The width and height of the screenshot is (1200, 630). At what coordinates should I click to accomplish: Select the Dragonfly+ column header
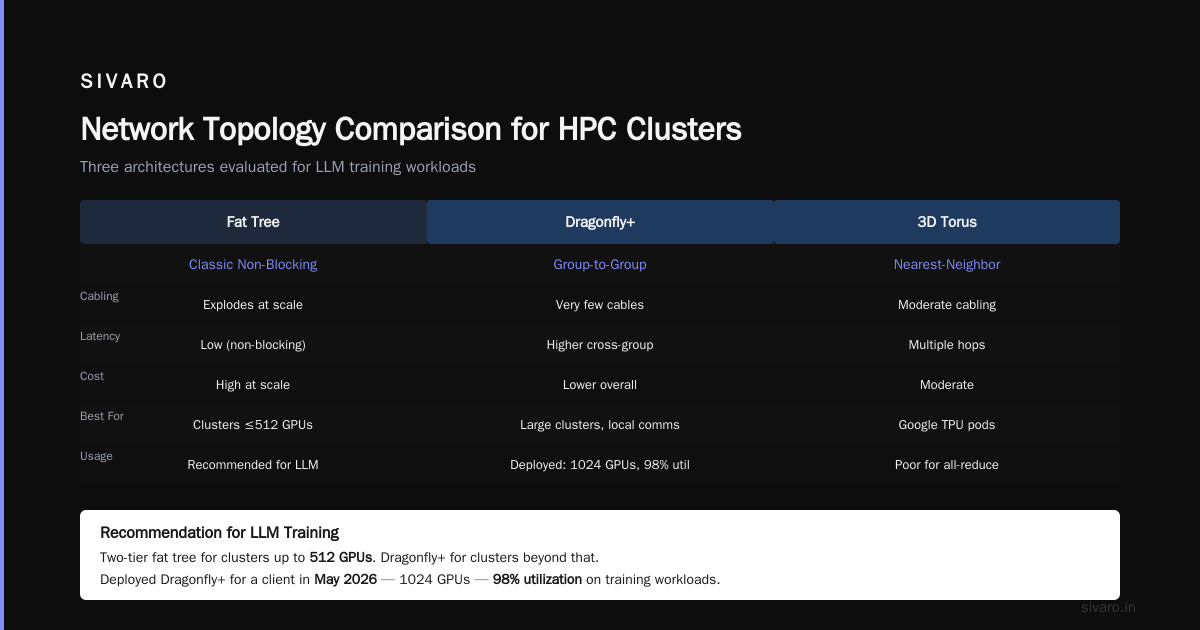point(600,222)
